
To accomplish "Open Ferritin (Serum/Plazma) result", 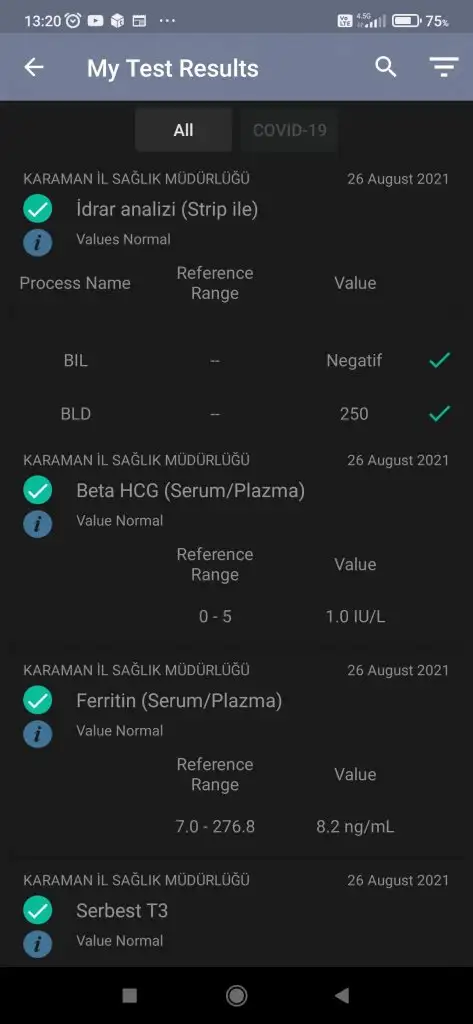I will coord(179,701).
